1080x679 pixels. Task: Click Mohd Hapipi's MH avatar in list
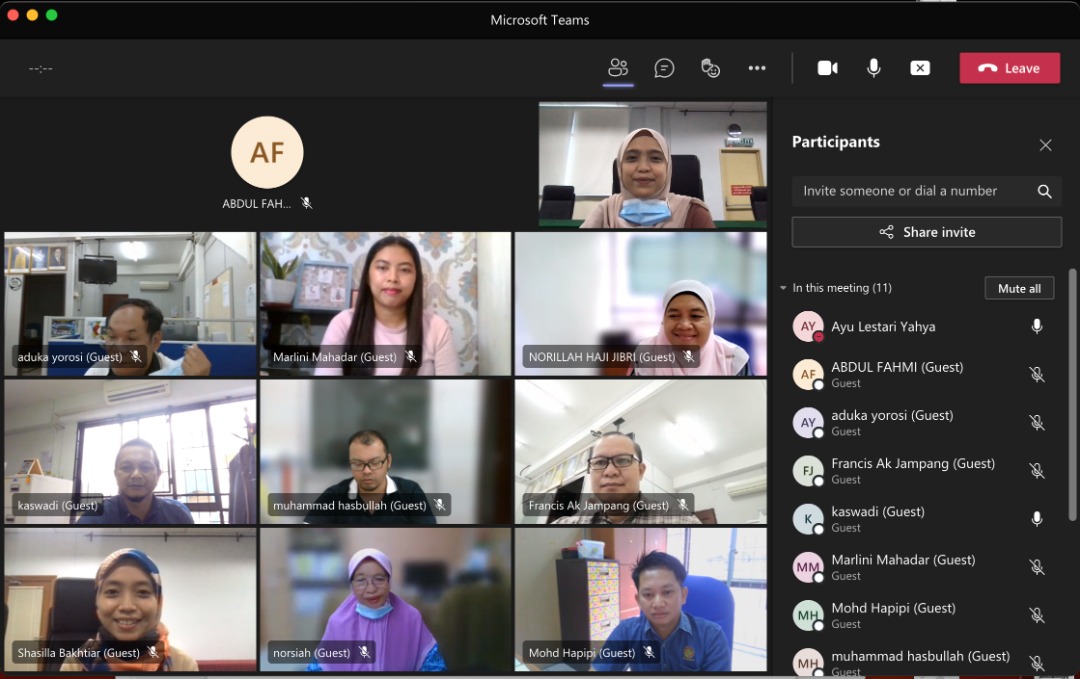[808, 616]
